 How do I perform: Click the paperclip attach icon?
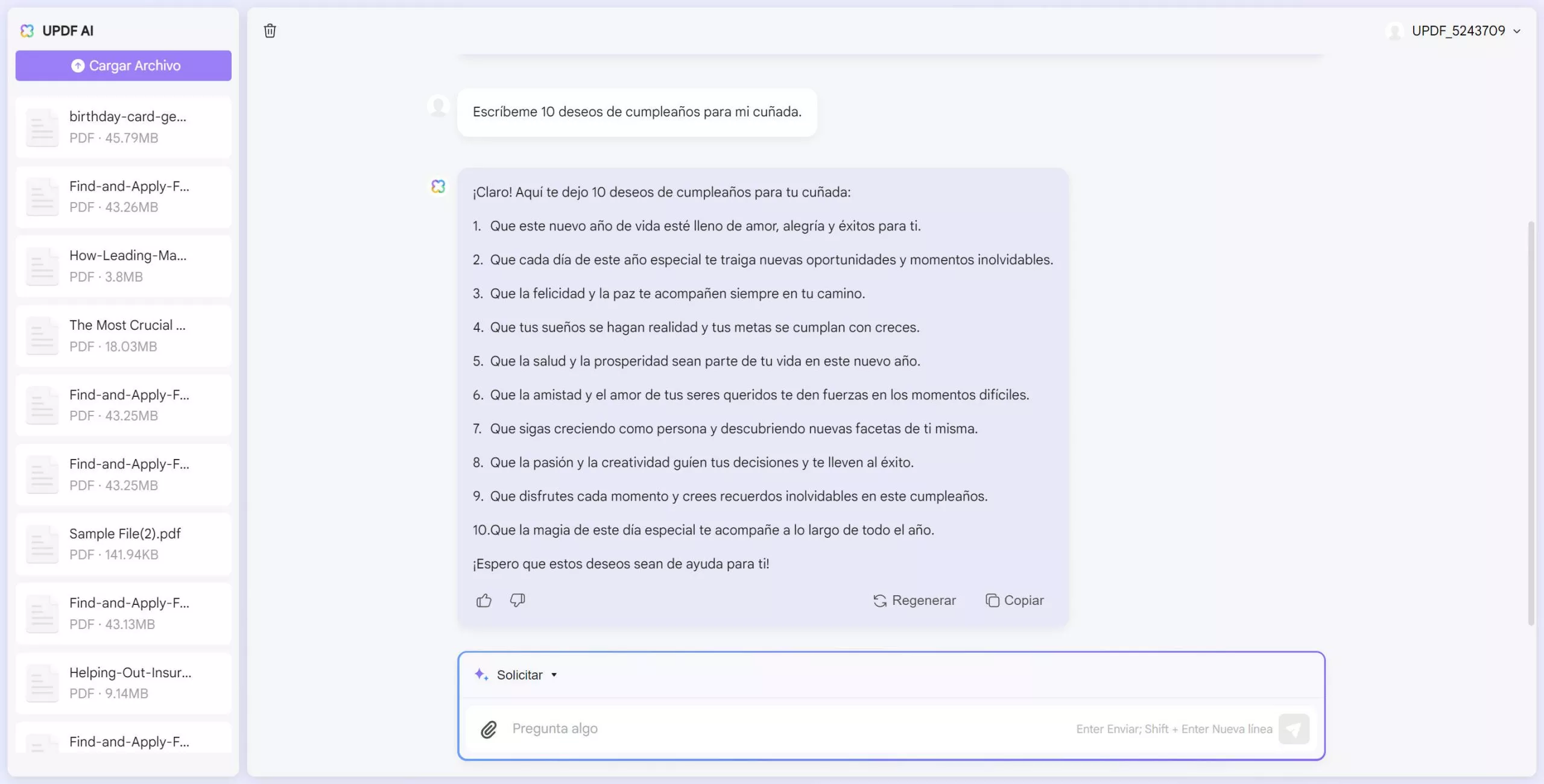489,729
